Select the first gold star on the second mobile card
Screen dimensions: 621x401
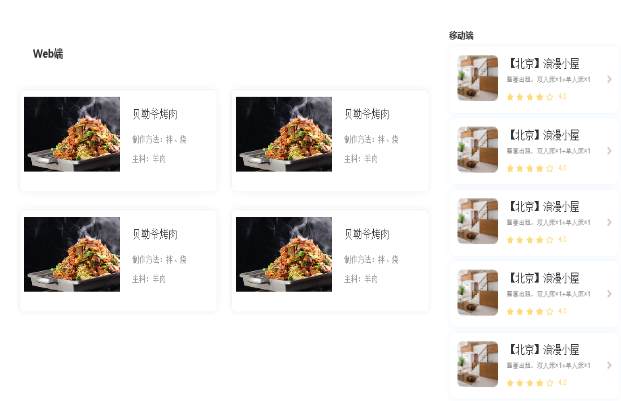510,169
